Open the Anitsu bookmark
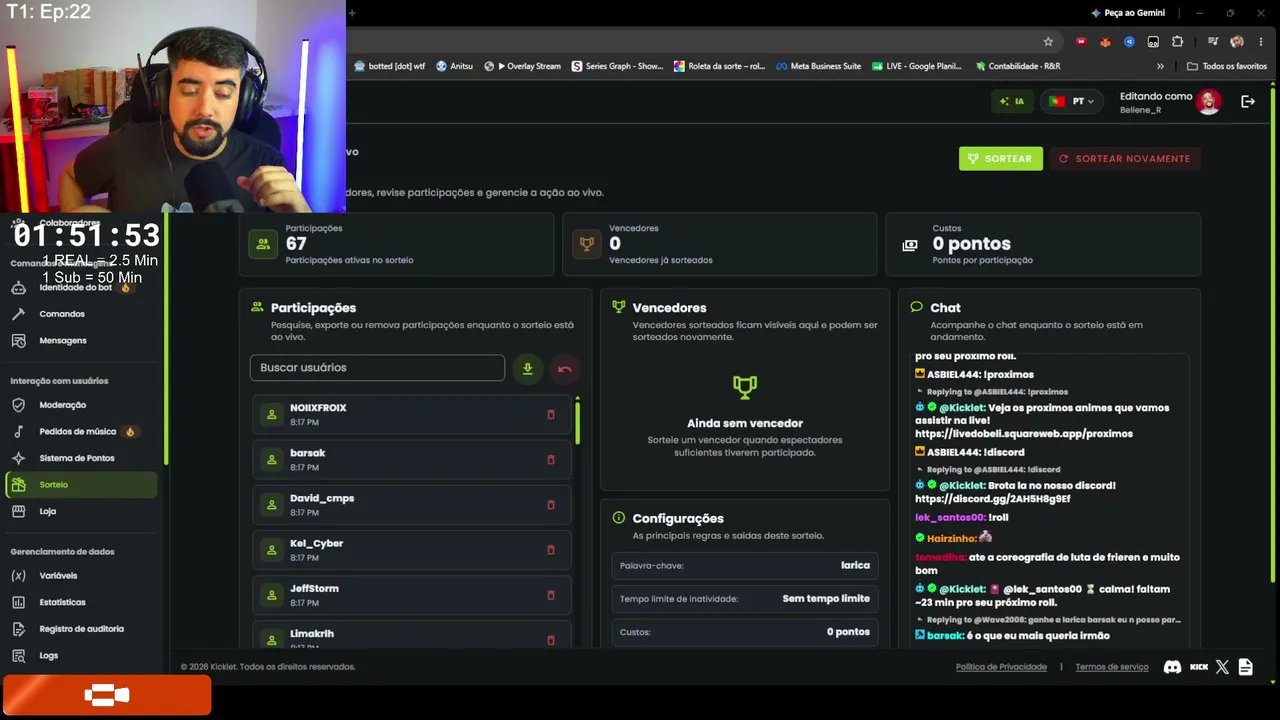The width and height of the screenshot is (1280, 720). coord(454,66)
